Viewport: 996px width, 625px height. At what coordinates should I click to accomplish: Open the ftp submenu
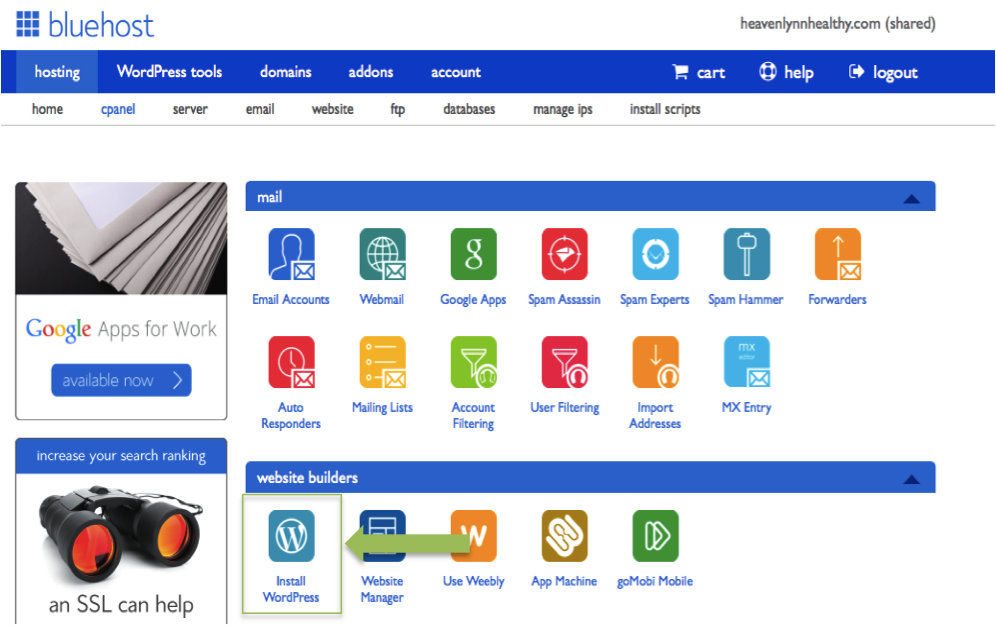point(398,109)
